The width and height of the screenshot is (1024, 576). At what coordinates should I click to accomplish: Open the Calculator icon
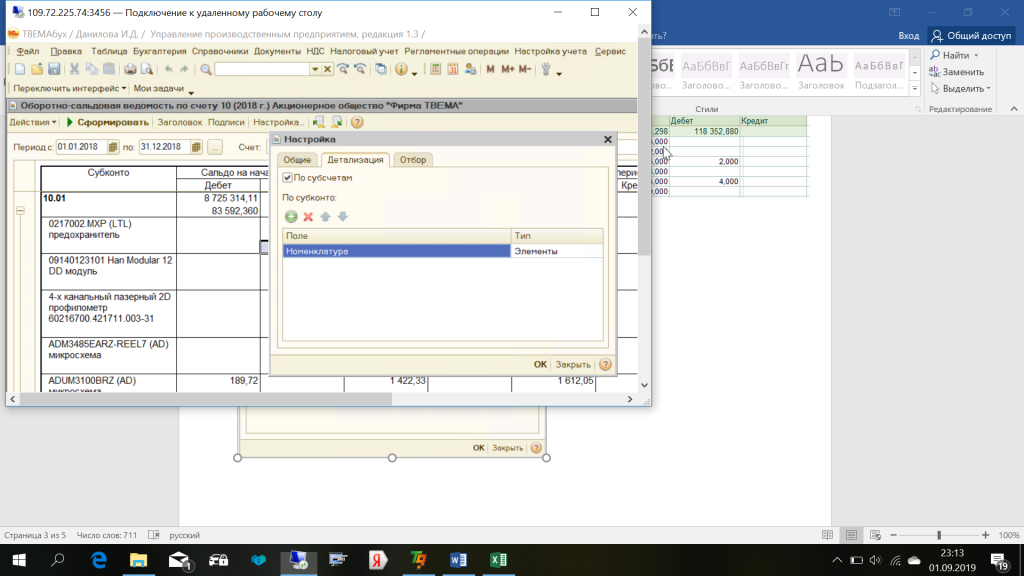(x=436, y=69)
